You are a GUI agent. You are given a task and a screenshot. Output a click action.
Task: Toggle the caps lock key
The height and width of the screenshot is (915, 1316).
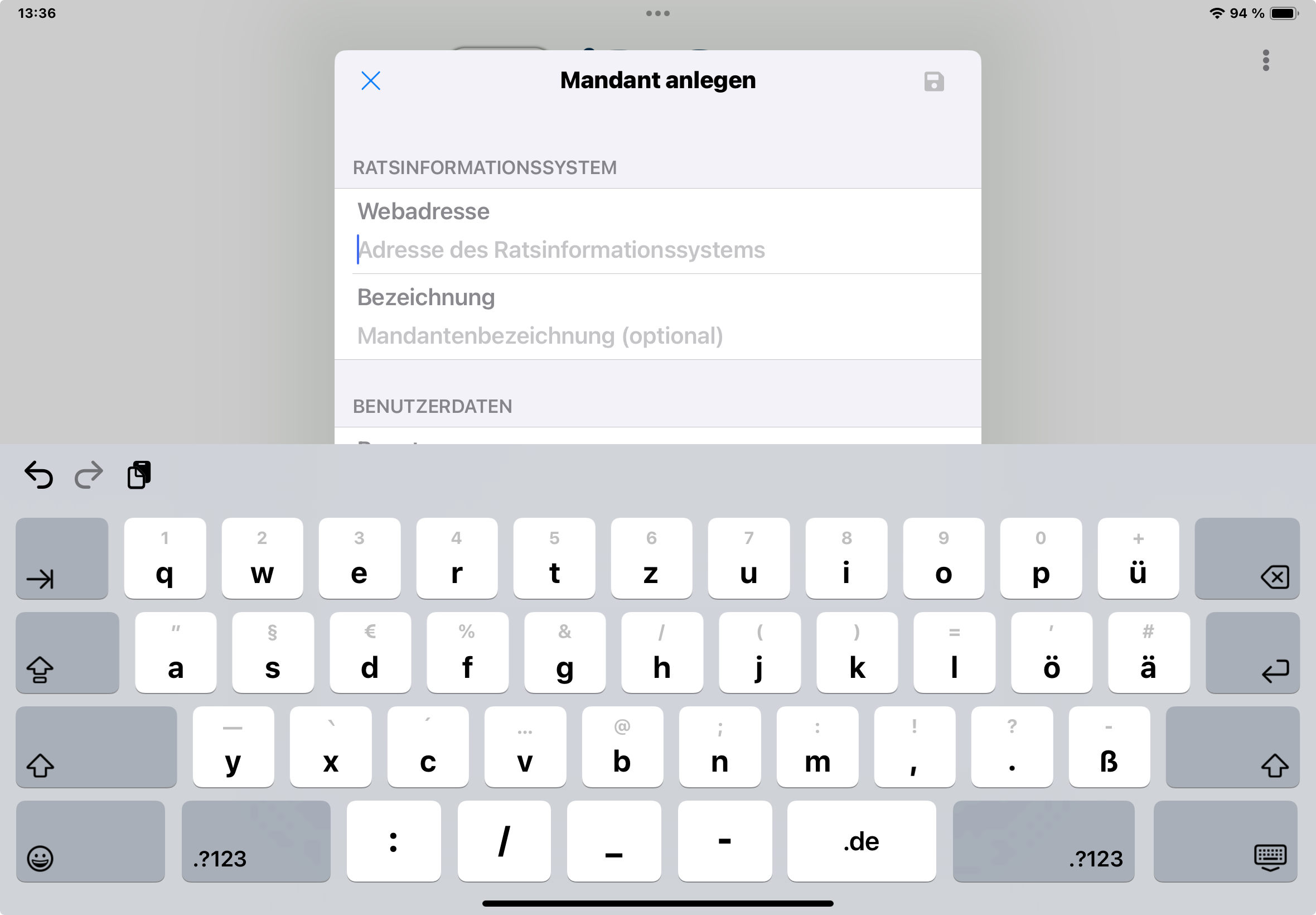pyautogui.click(x=67, y=652)
